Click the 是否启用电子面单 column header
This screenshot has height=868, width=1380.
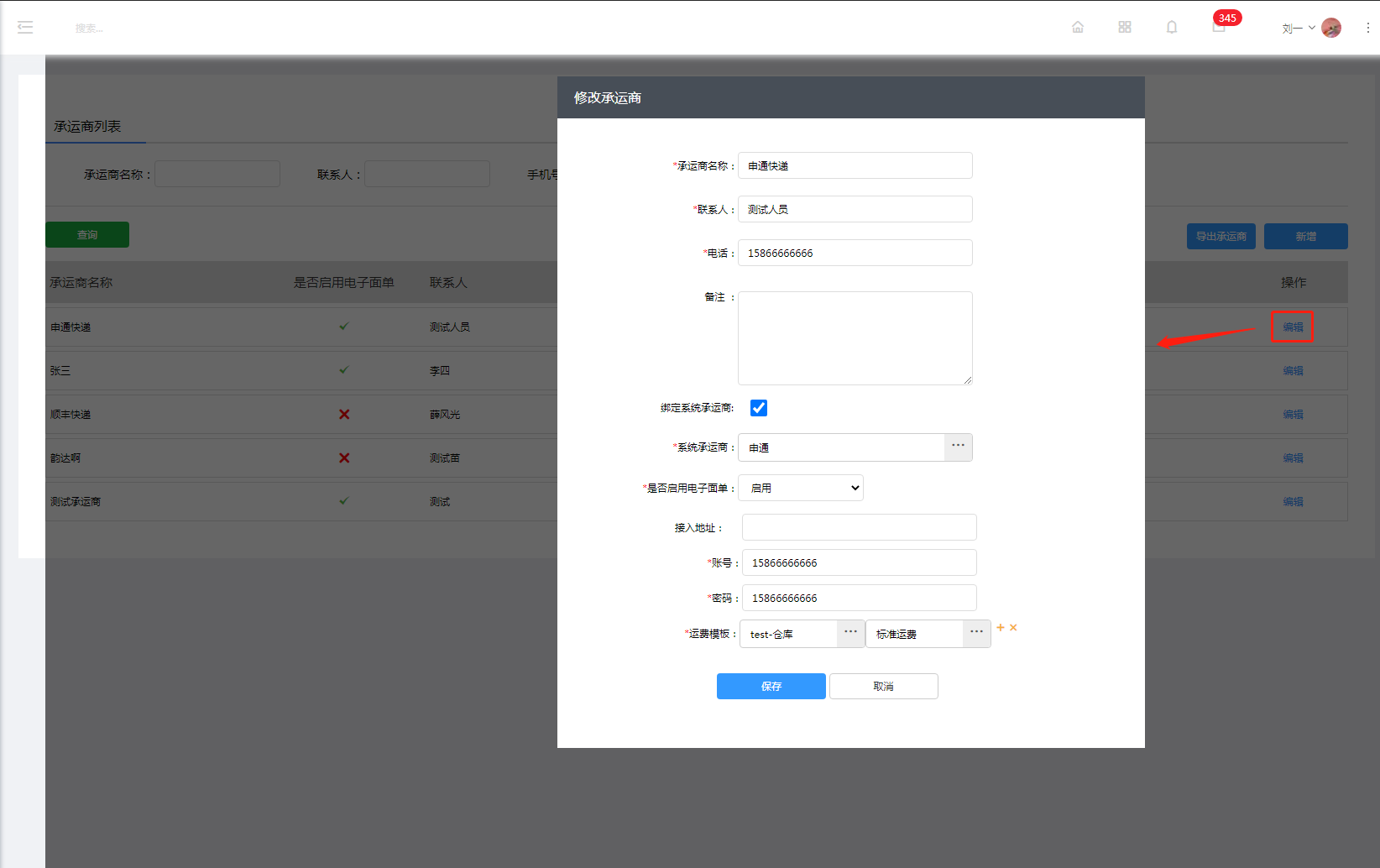[344, 282]
